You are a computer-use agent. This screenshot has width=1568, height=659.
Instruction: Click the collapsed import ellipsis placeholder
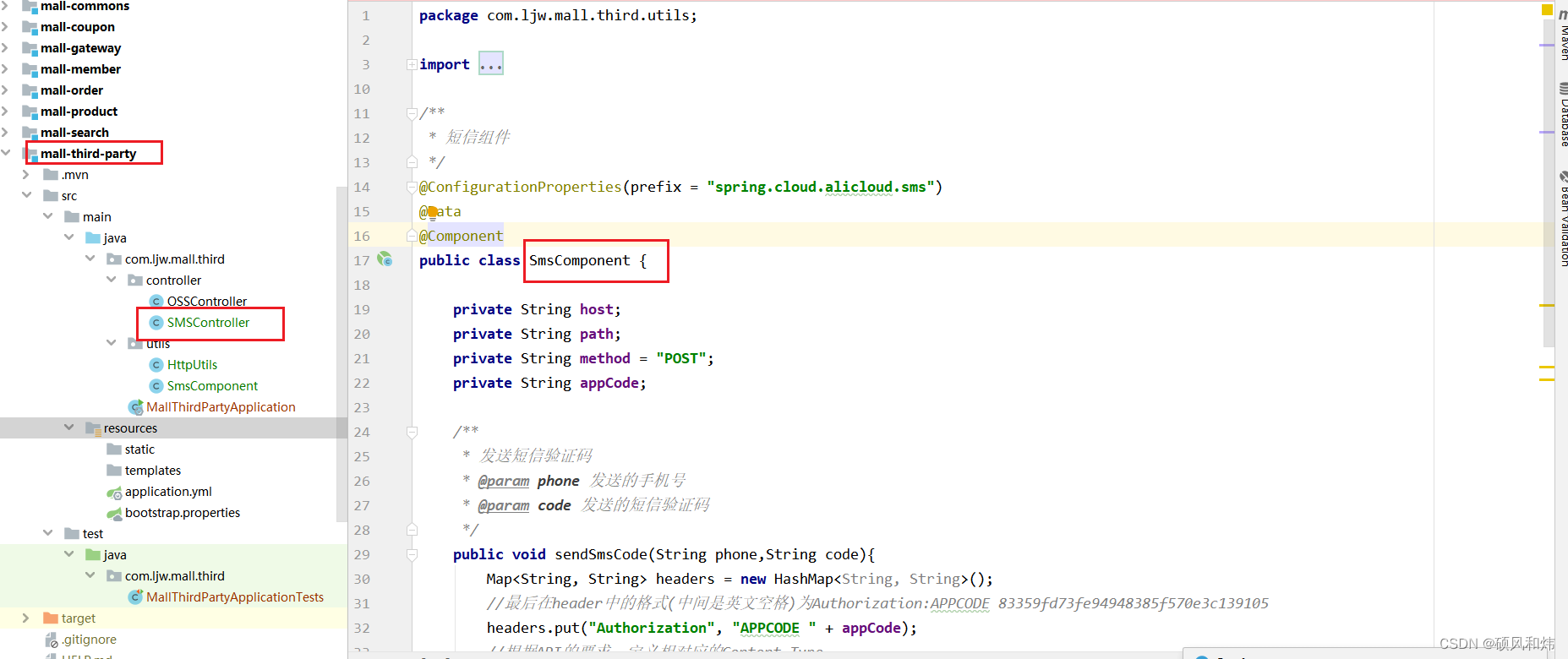(490, 64)
